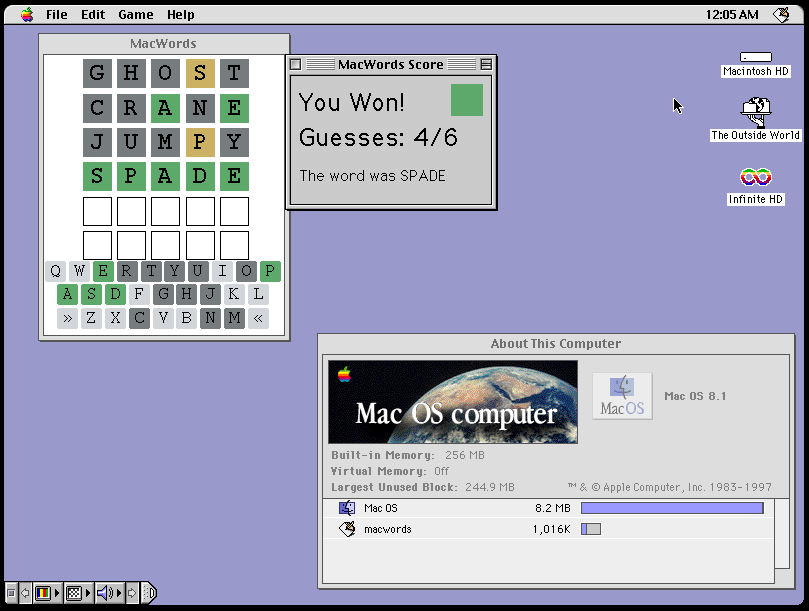Click the X key on MacWords keyboard
Image resolution: width=809 pixels, height=611 pixels.
click(x=115, y=318)
